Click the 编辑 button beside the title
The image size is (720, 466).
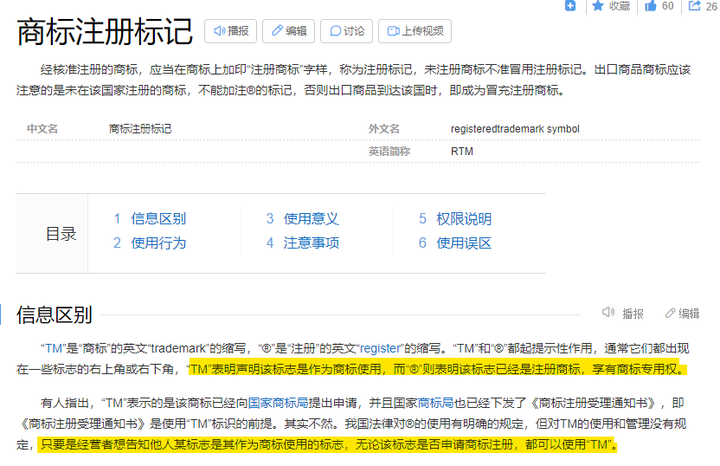coord(288,31)
